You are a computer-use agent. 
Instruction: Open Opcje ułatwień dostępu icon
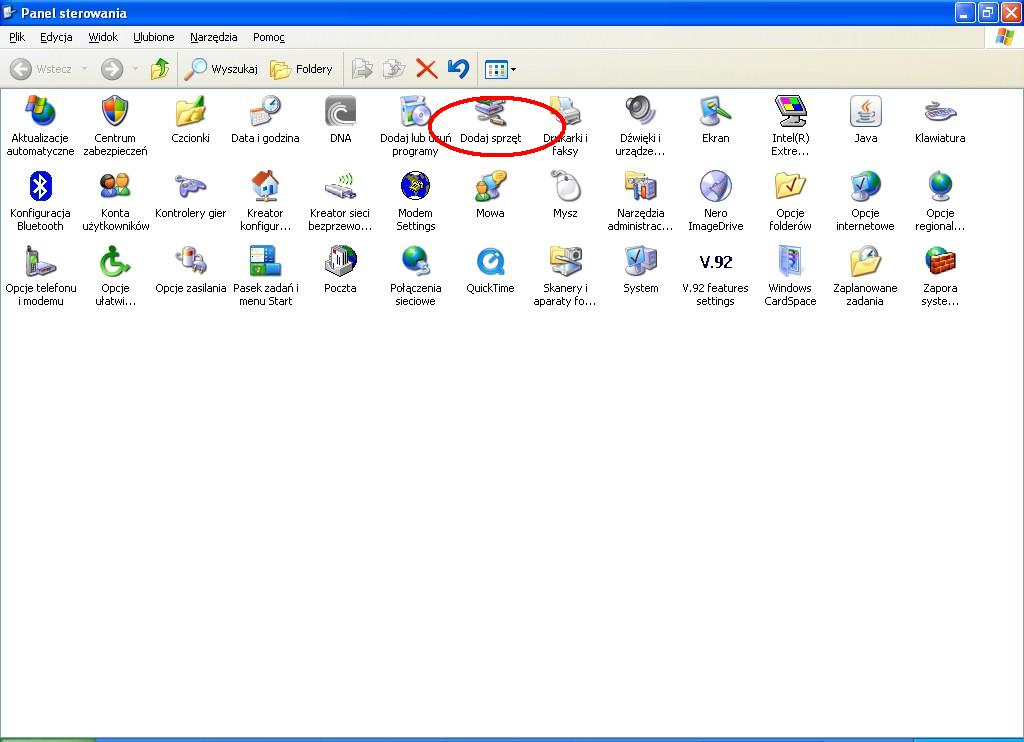115,276
